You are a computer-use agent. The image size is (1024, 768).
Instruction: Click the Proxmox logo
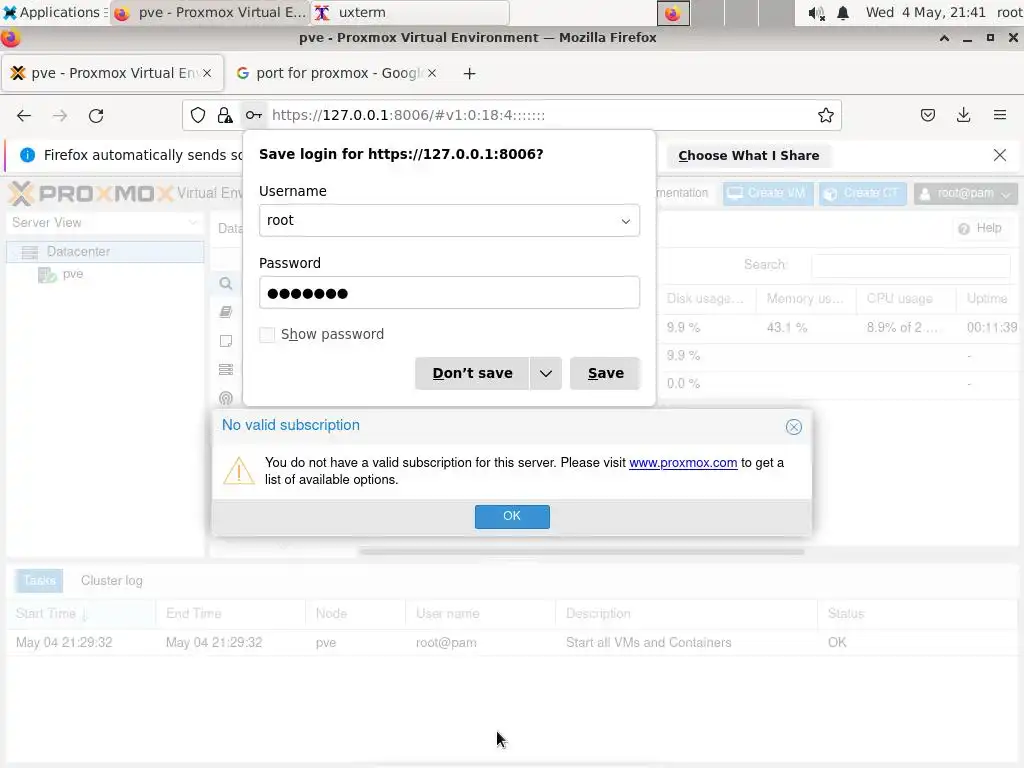pyautogui.click(x=91, y=193)
